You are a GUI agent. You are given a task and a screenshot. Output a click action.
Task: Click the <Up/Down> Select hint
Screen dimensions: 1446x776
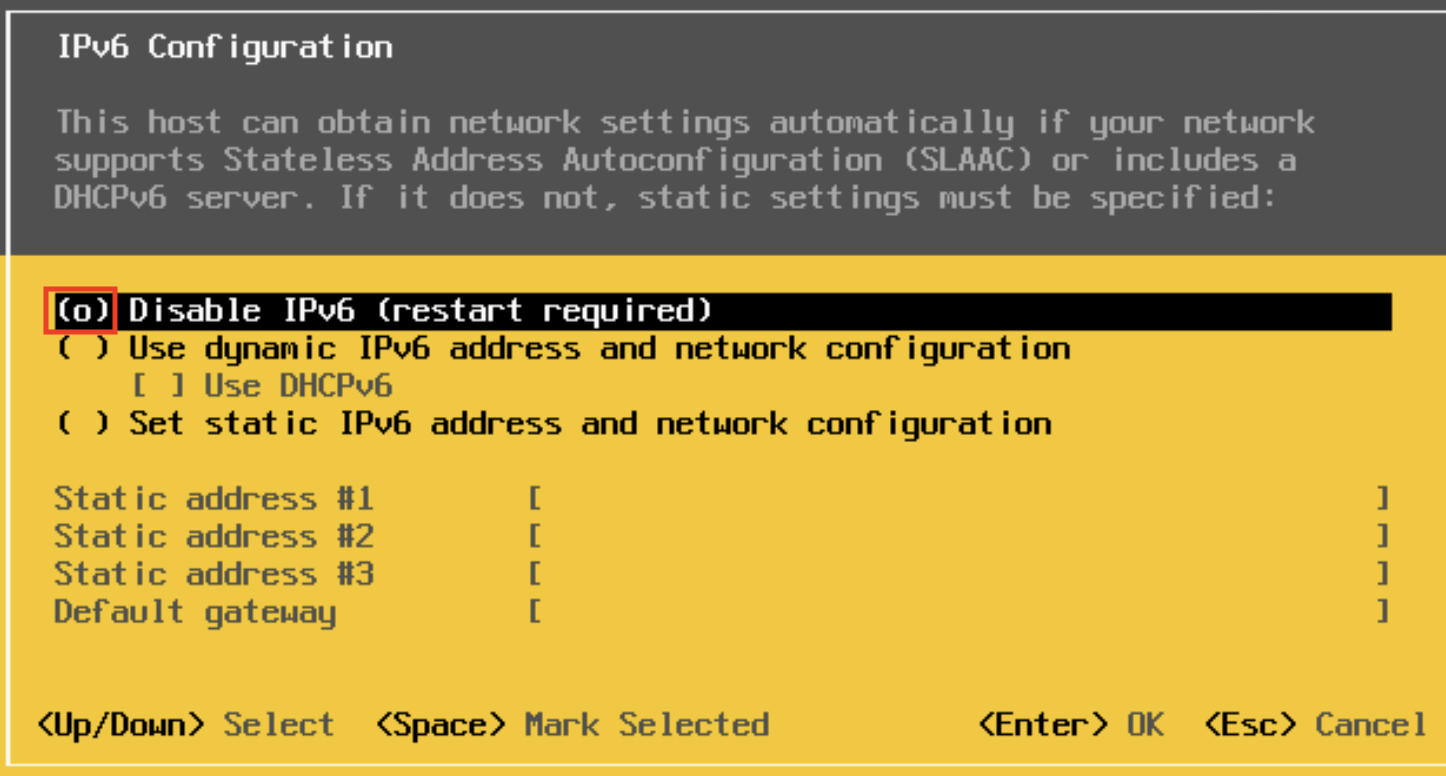(185, 725)
